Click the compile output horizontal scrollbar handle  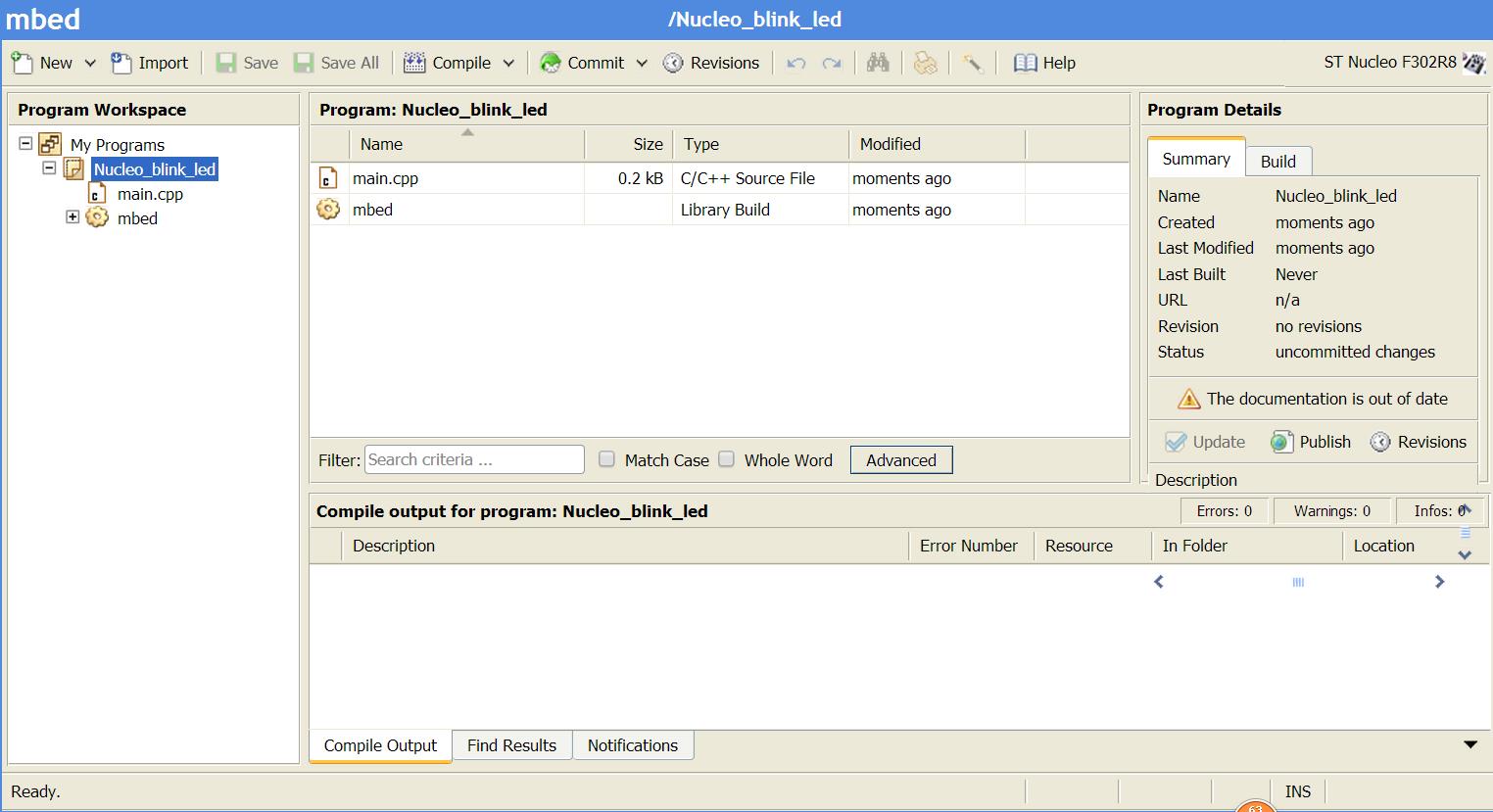tap(1298, 582)
